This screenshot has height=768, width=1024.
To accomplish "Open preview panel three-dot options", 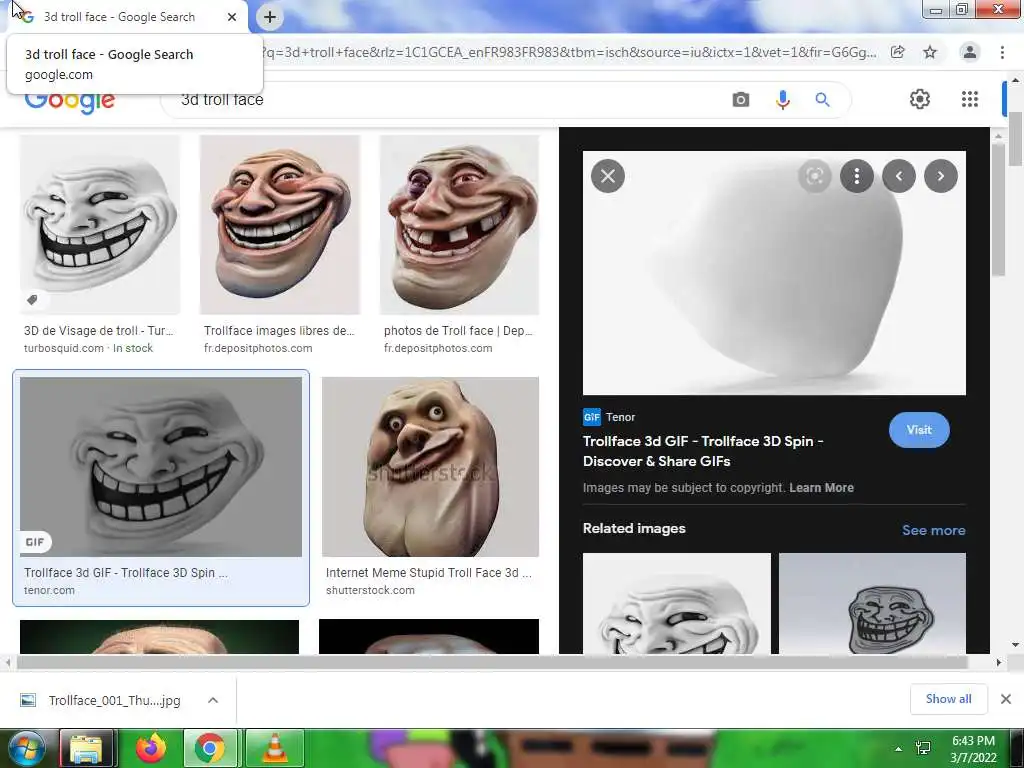I will click(857, 176).
